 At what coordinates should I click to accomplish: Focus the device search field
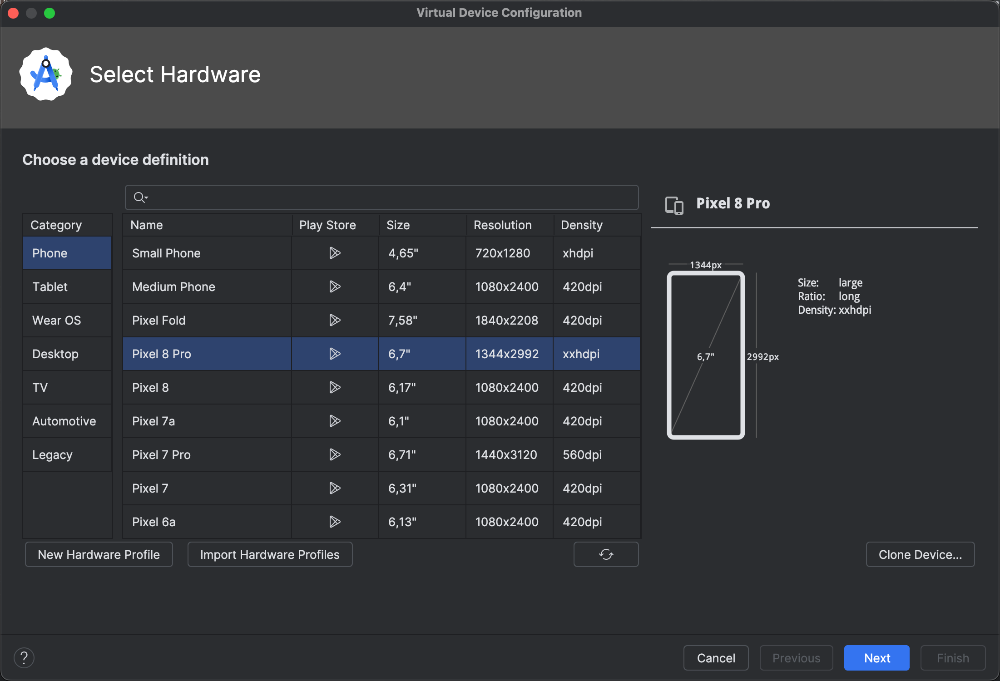tap(382, 198)
